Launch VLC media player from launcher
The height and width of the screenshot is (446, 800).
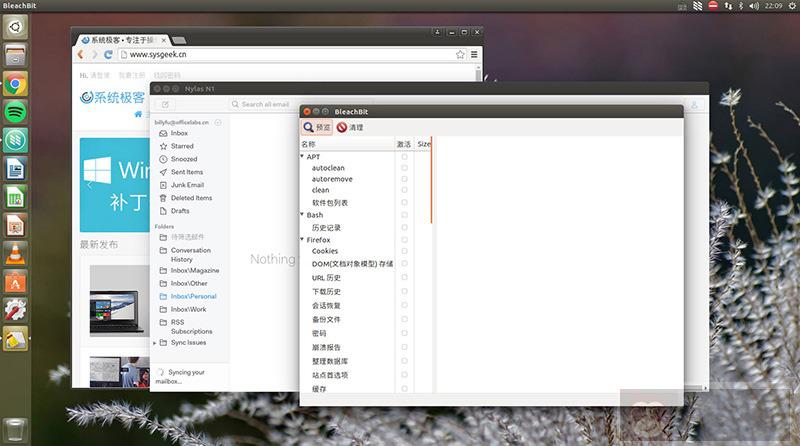point(15,254)
